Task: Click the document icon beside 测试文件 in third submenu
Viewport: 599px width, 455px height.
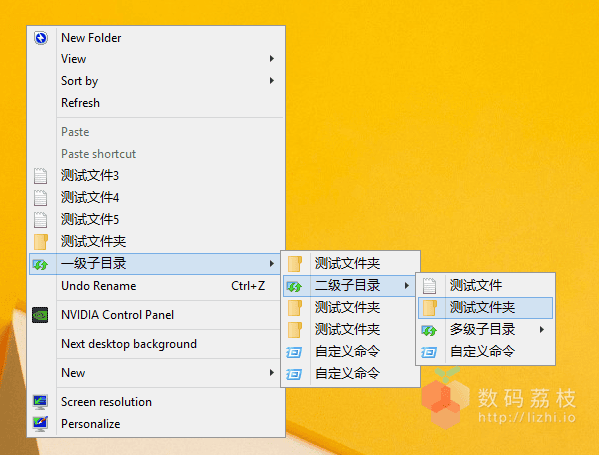Action: pyautogui.click(x=429, y=286)
